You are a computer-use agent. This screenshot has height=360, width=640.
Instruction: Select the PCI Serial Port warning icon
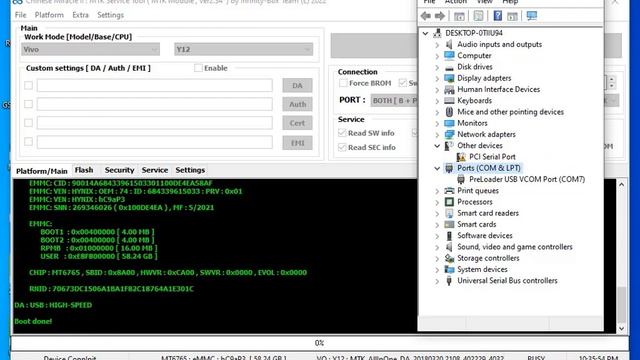point(461,157)
